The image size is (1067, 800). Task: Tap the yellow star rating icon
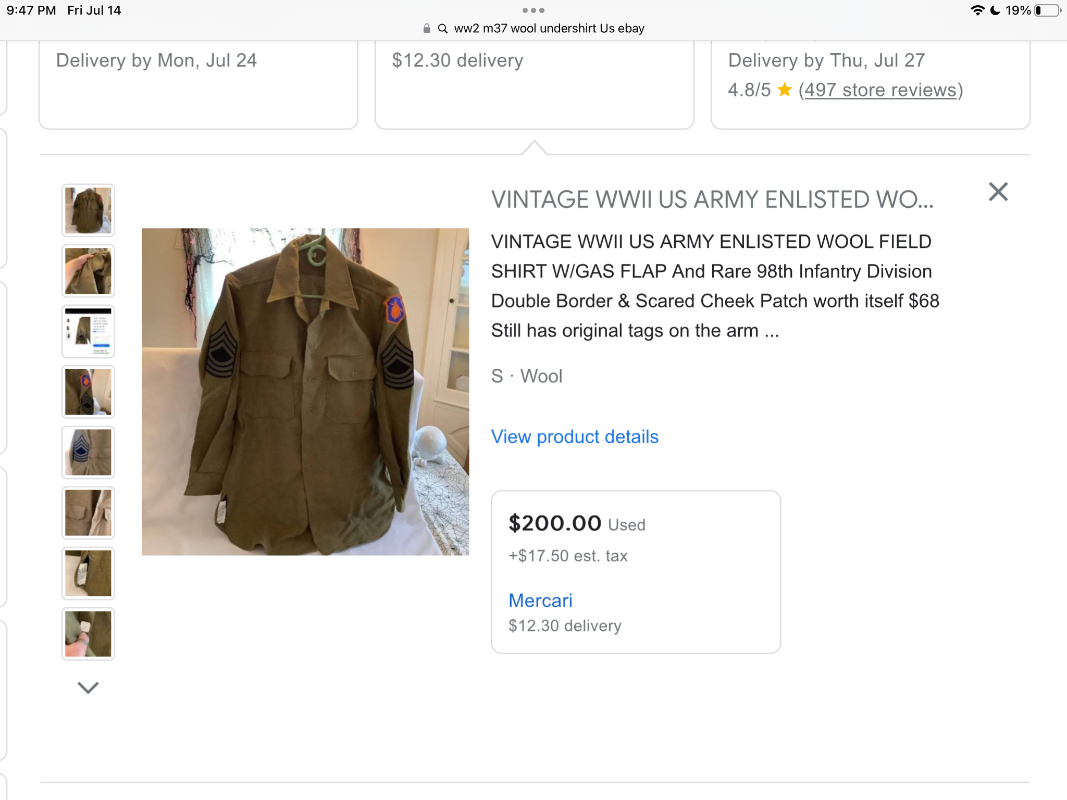coord(783,89)
